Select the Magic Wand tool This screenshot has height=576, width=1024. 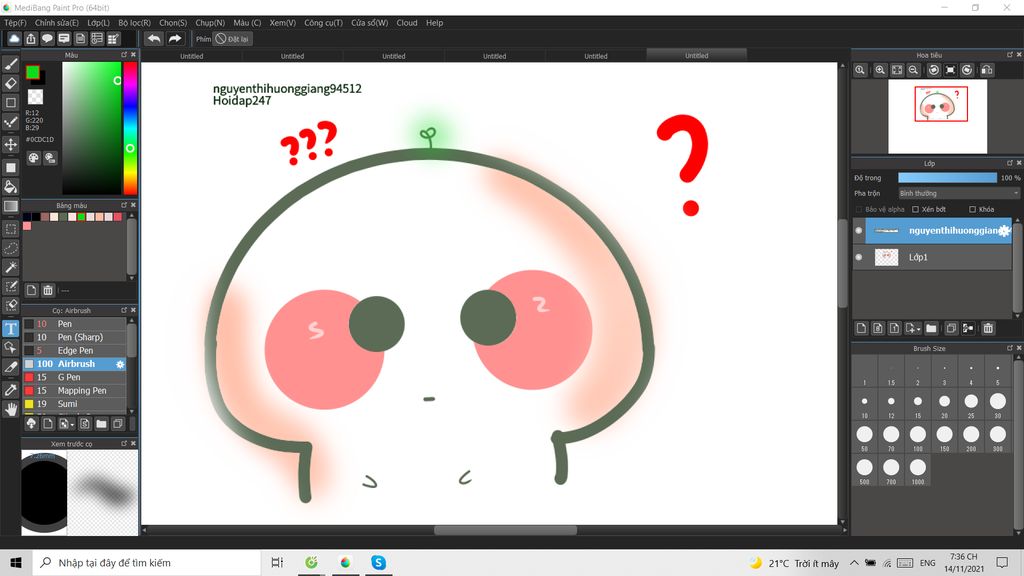coord(10,267)
